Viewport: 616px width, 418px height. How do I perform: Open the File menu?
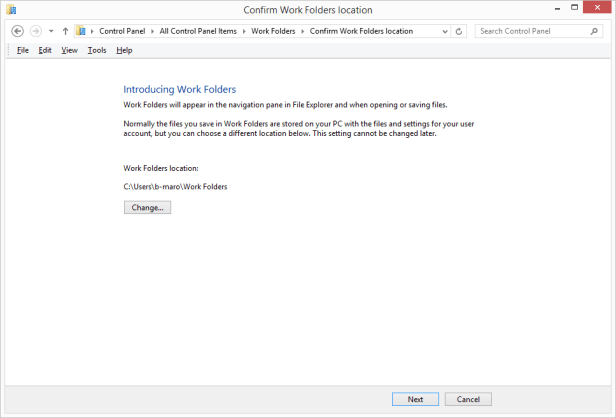[x=22, y=50]
